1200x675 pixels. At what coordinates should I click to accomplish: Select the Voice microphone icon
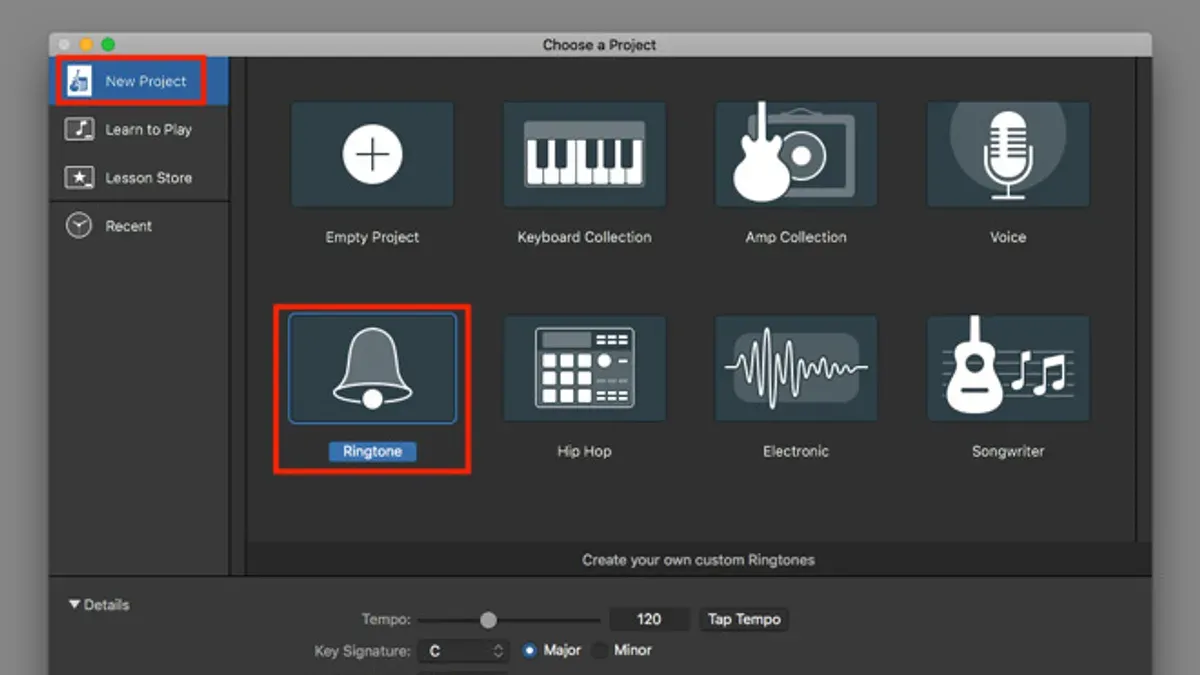pos(1008,154)
